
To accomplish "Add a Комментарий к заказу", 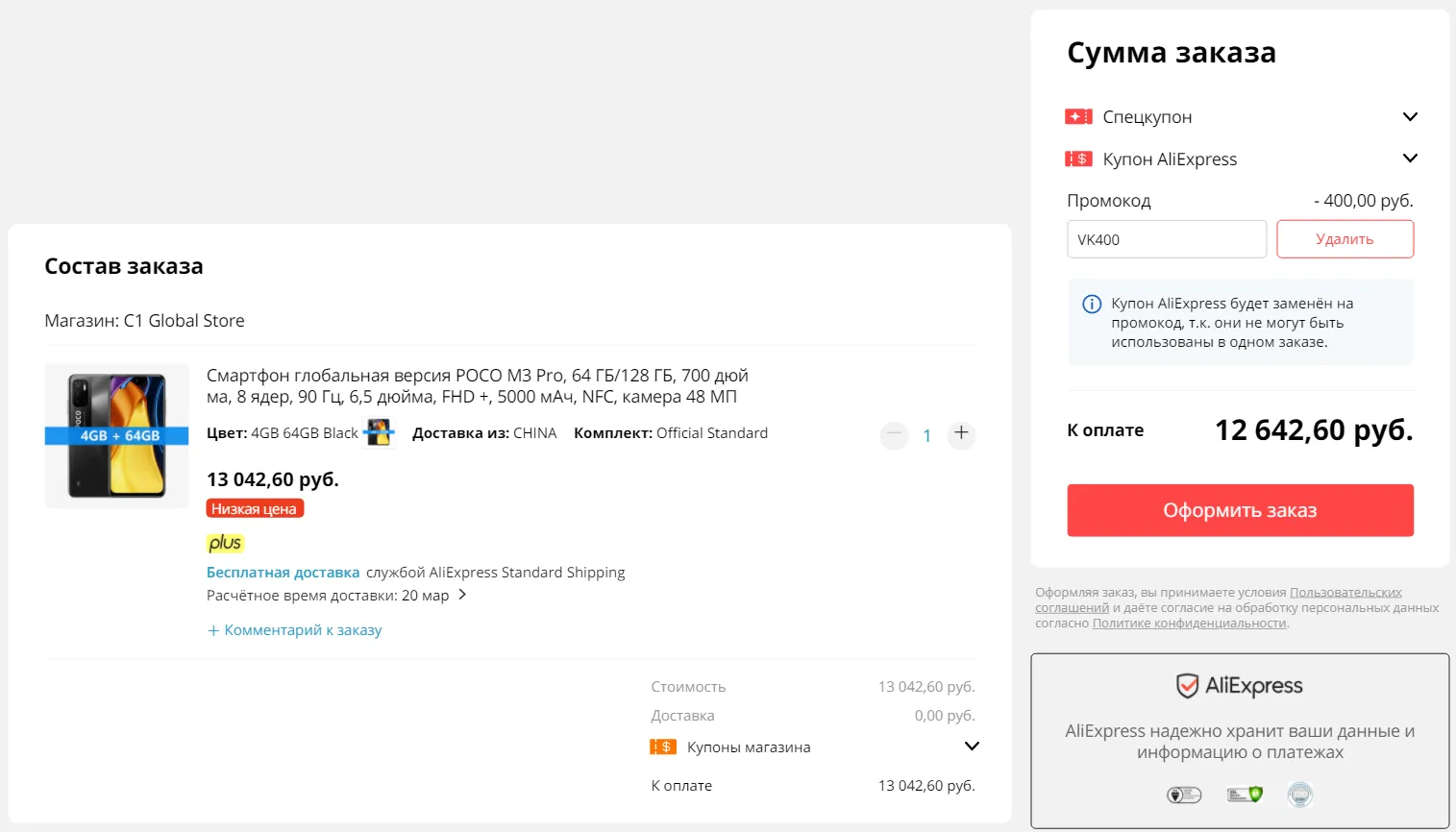I will click(295, 630).
